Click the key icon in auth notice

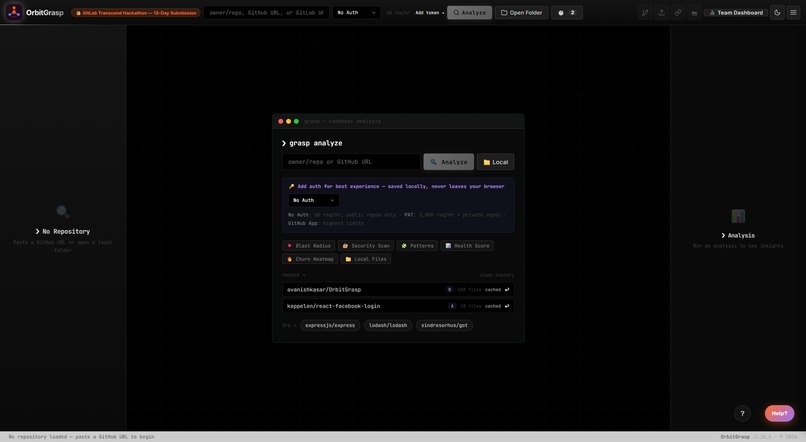pos(291,187)
